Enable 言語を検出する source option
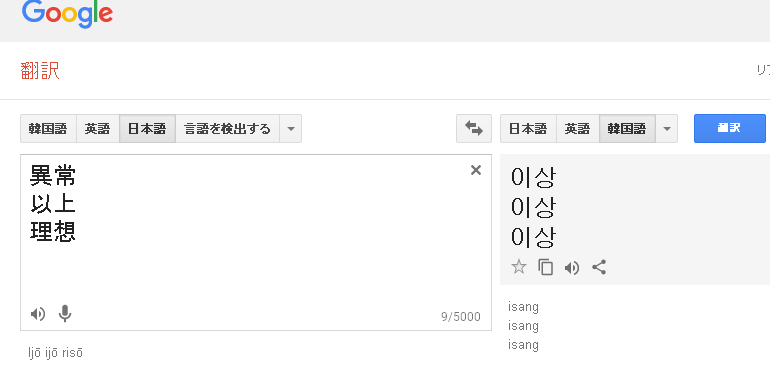 click(x=227, y=129)
